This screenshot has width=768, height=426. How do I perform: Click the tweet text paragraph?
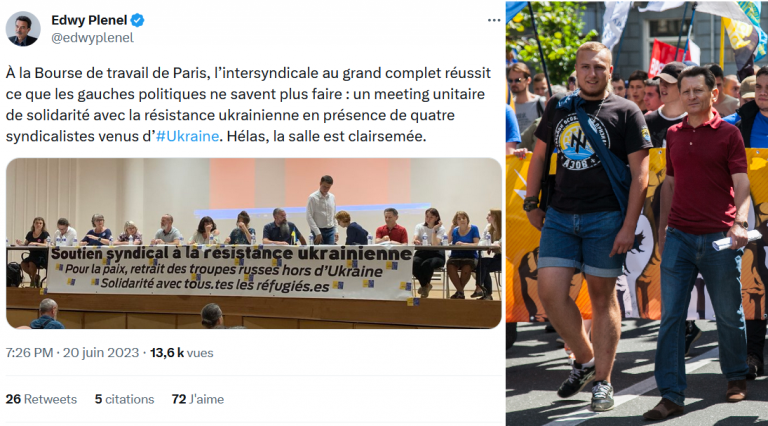pyautogui.click(x=248, y=104)
